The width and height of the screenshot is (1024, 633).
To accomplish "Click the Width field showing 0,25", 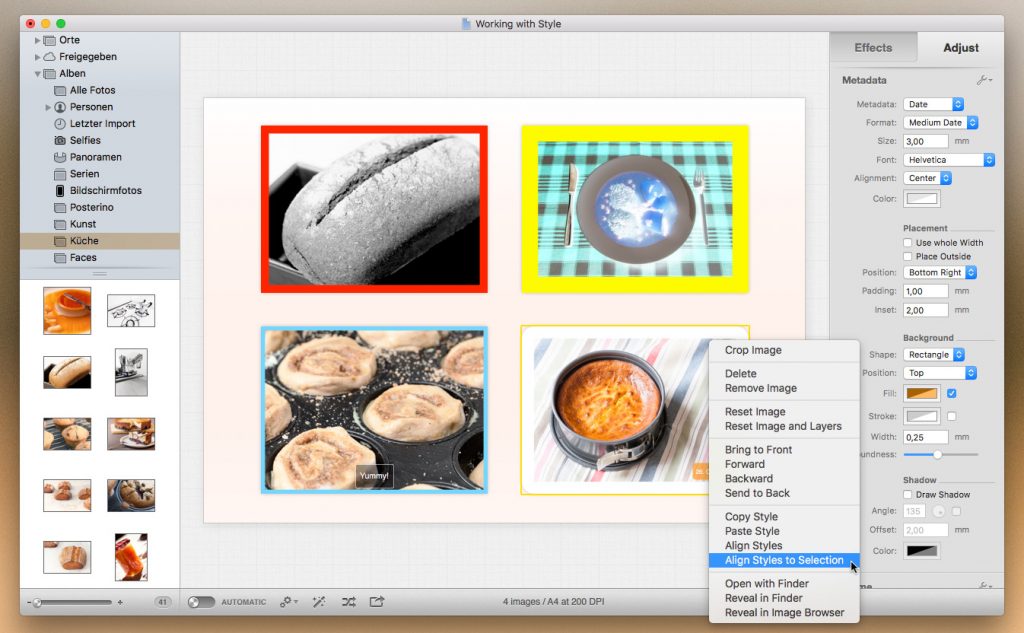I will (x=925, y=437).
